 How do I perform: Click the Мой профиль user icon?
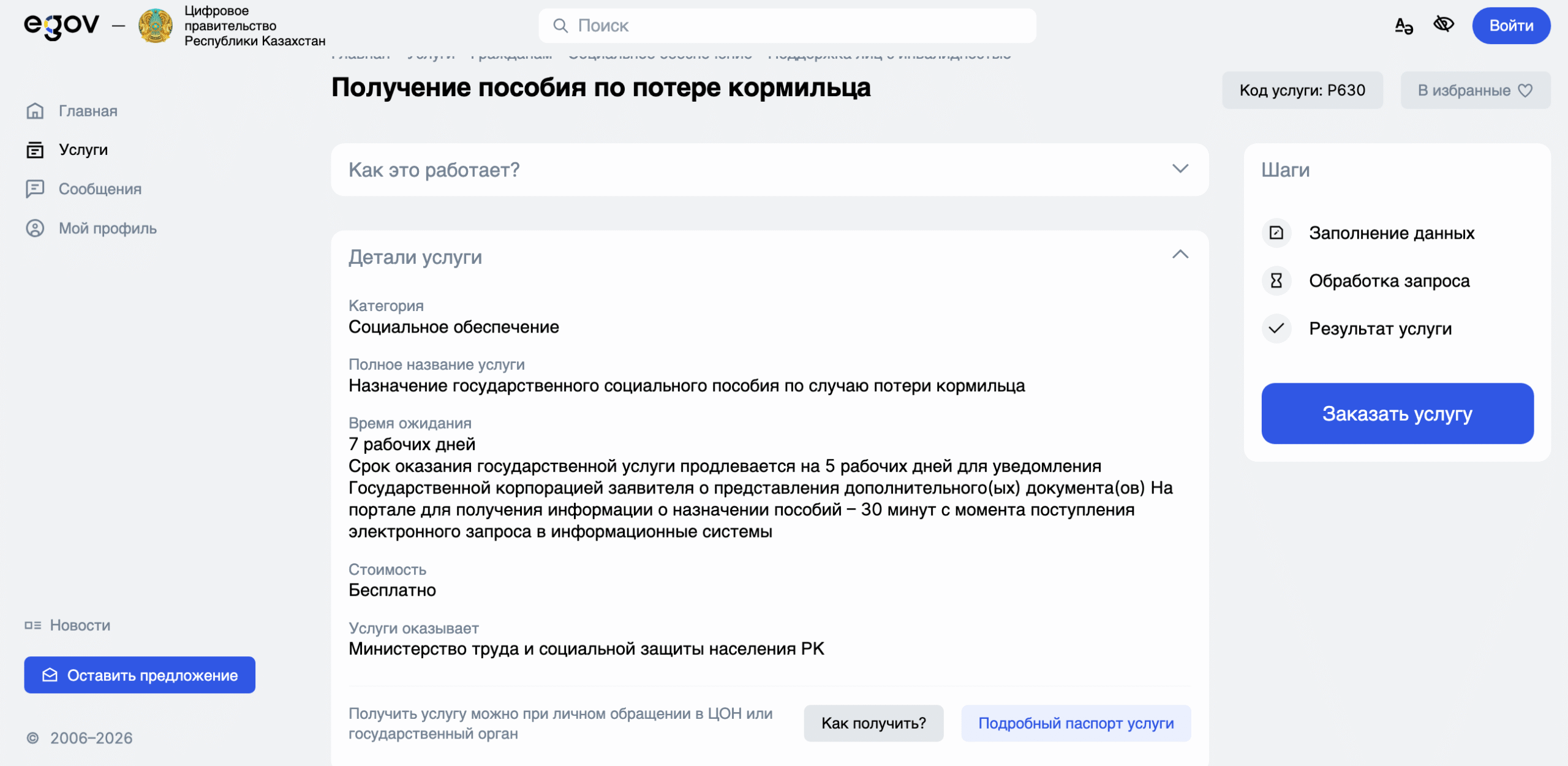35,228
